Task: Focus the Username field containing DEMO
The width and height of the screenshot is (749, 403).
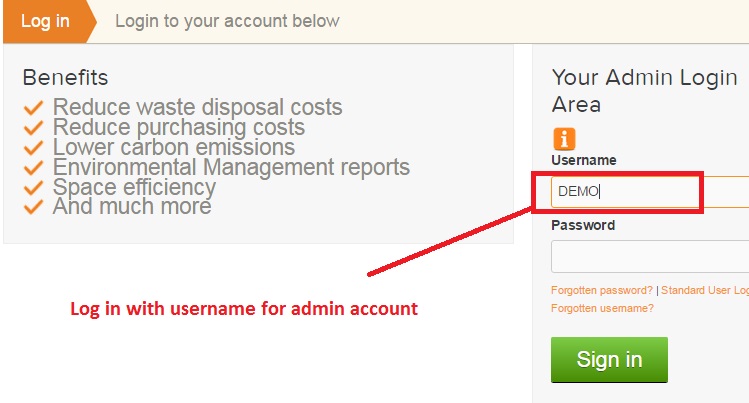Action: 650,192
